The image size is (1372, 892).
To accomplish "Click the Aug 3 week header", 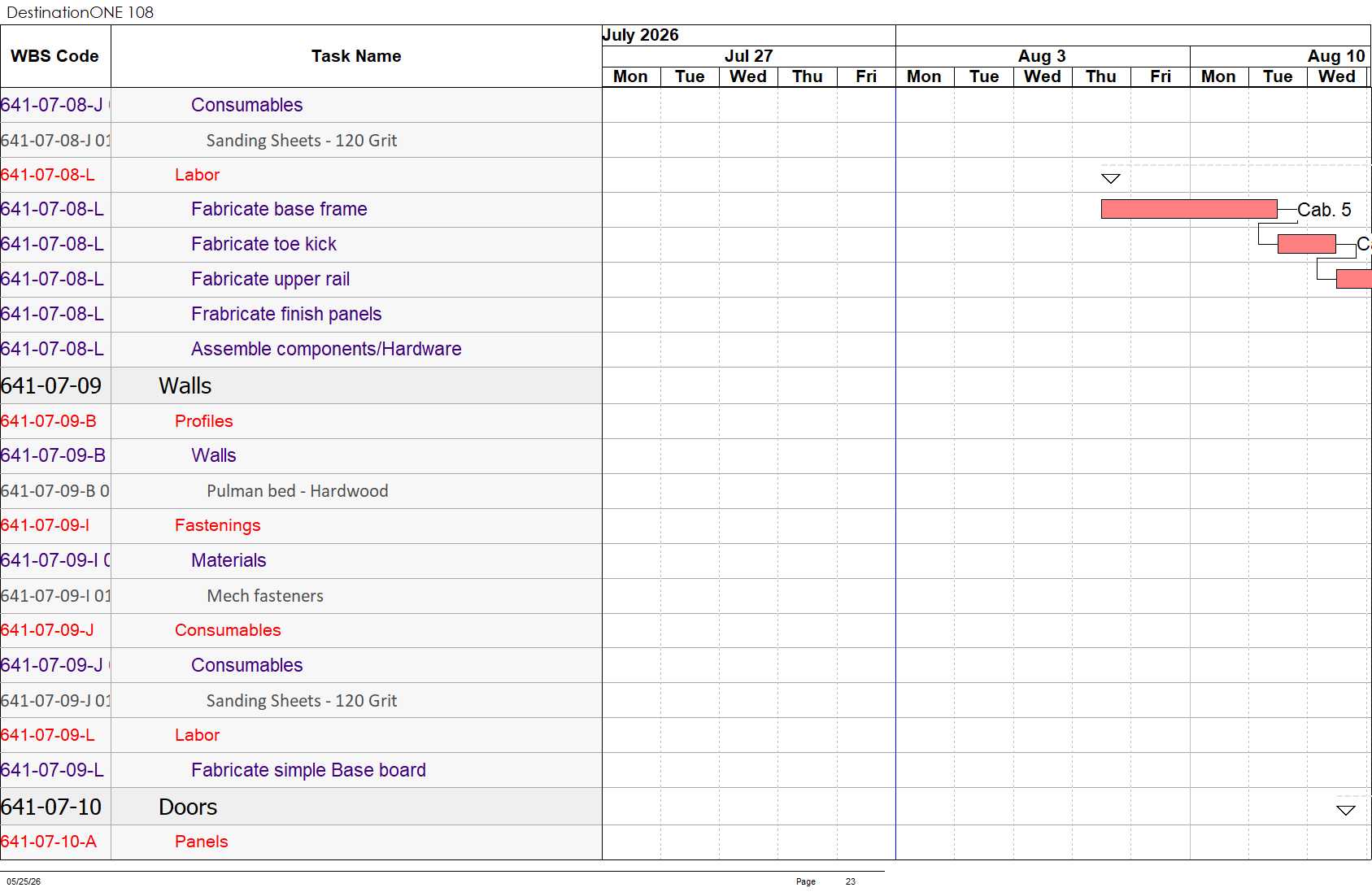I will click(x=1042, y=56).
